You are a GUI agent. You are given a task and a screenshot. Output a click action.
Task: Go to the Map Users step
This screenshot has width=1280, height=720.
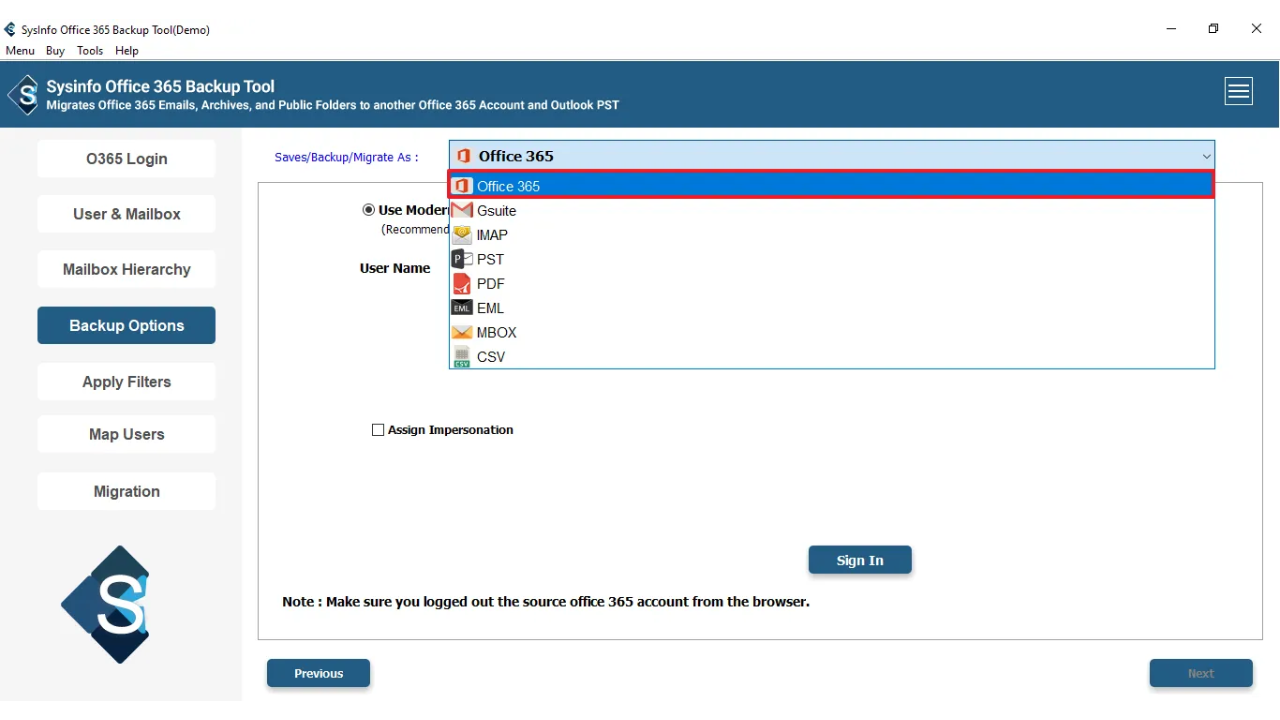click(127, 434)
